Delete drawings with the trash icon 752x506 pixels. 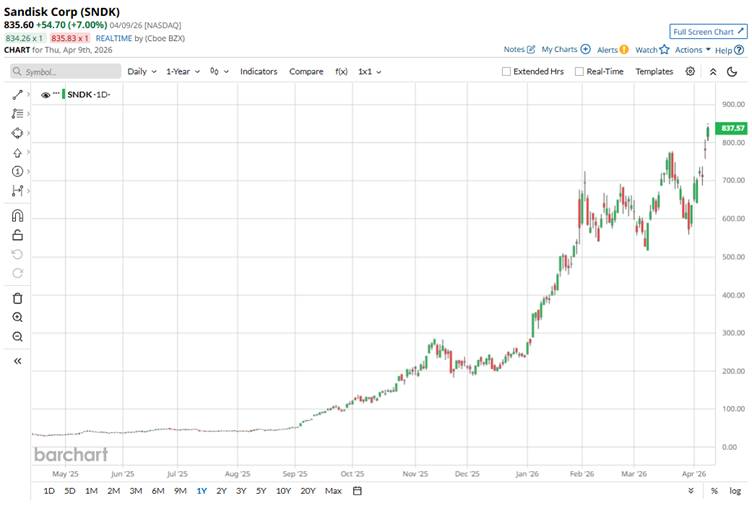coord(17,298)
